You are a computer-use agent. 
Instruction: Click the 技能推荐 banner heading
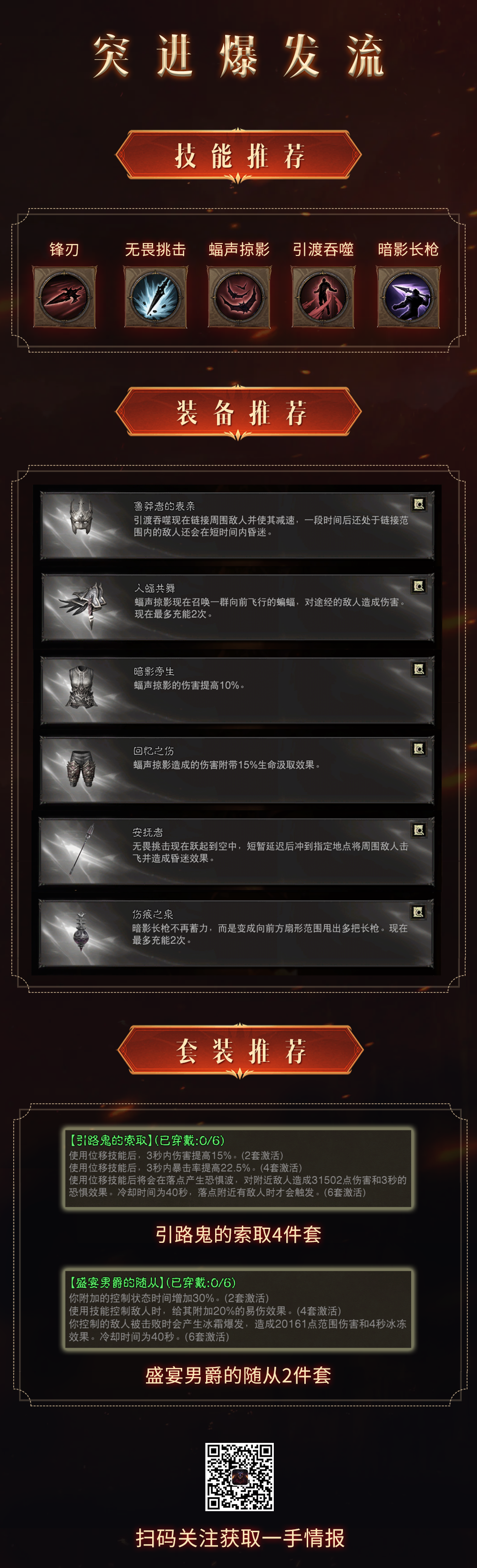[x=238, y=157]
